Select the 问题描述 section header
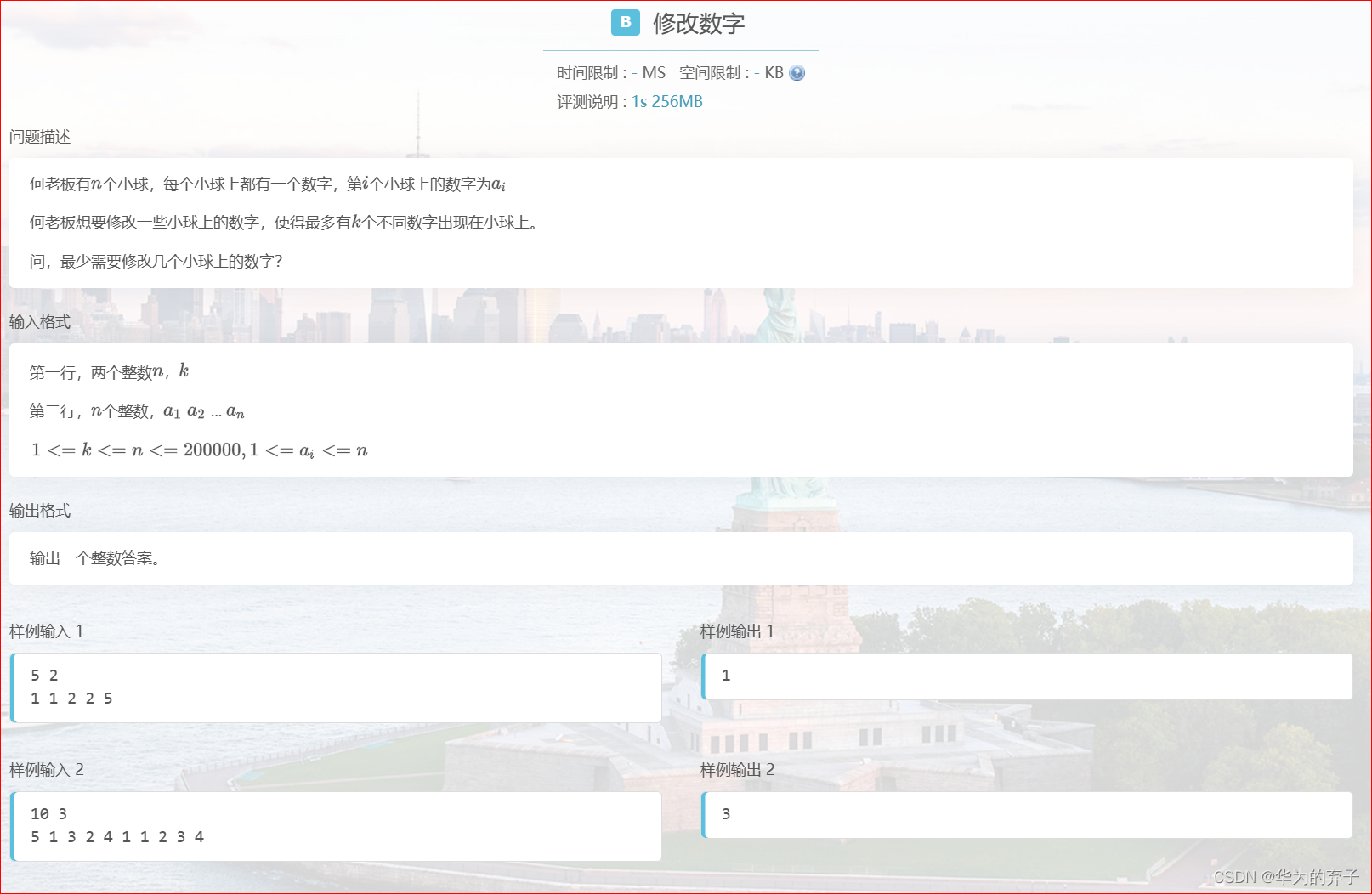This screenshot has width=1372, height=894. 39,136
